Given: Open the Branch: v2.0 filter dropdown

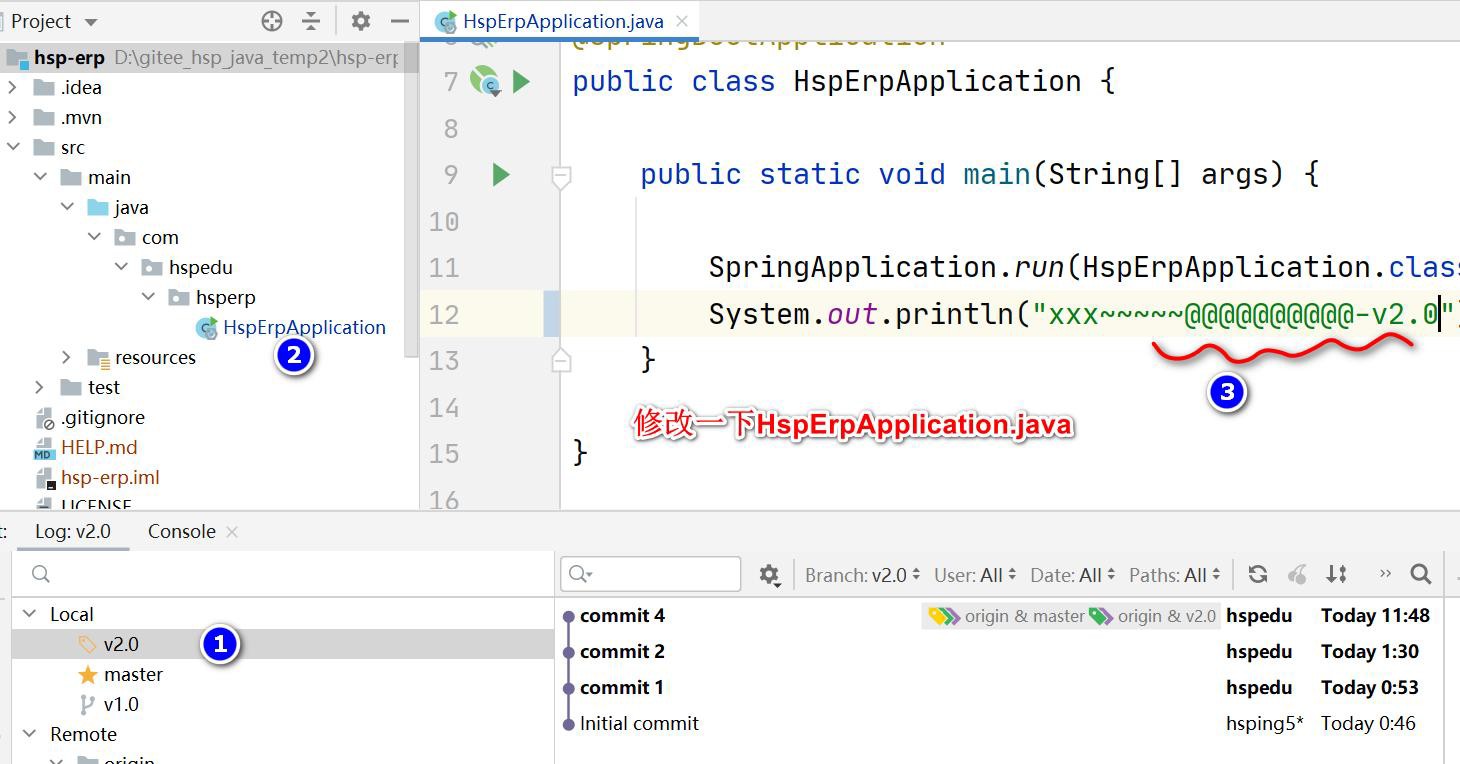Looking at the screenshot, I should [862, 575].
